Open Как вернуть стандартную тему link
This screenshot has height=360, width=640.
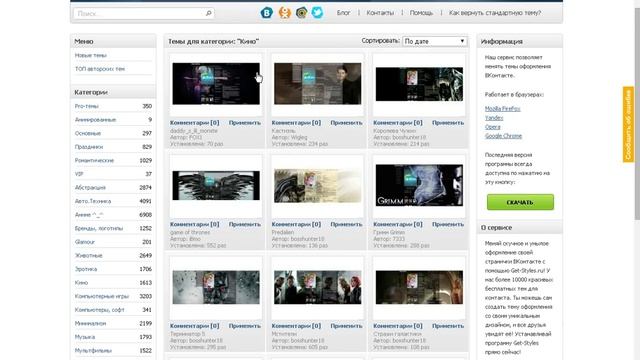pyautogui.click(x=495, y=13)
